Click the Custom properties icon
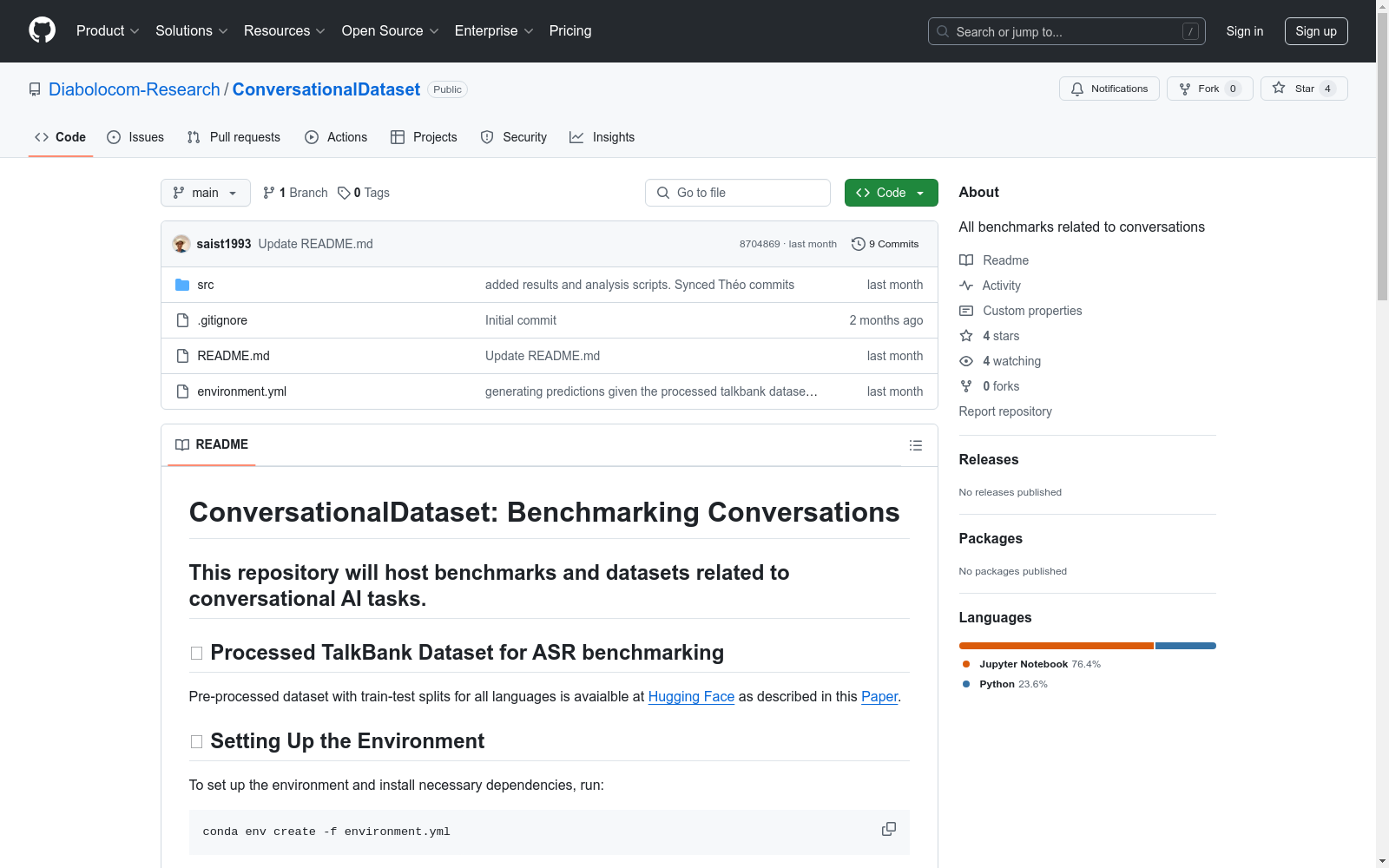The image size is (1389, 868). point(966,311)
